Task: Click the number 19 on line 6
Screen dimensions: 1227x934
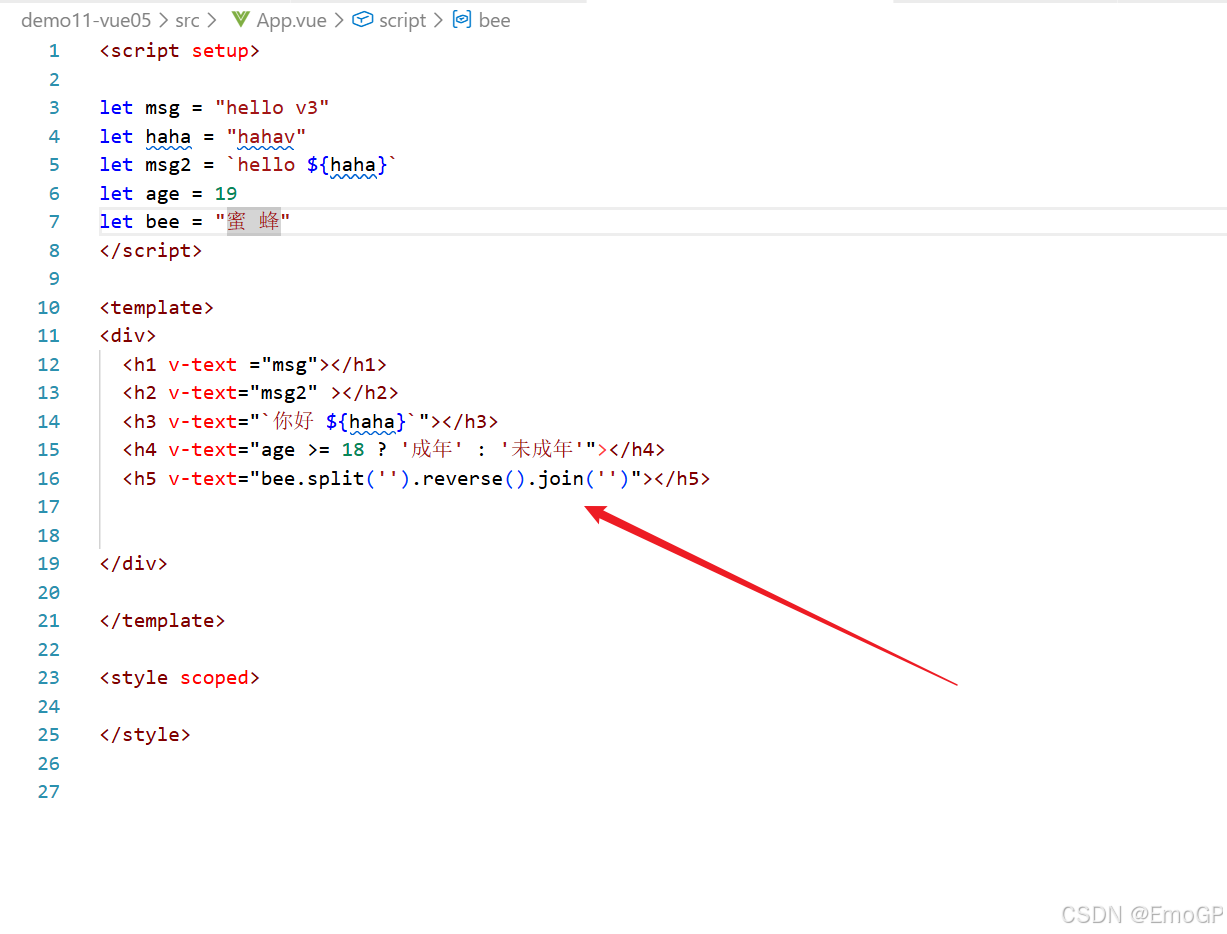Action: pyautogui.click(x=226, y=194)
